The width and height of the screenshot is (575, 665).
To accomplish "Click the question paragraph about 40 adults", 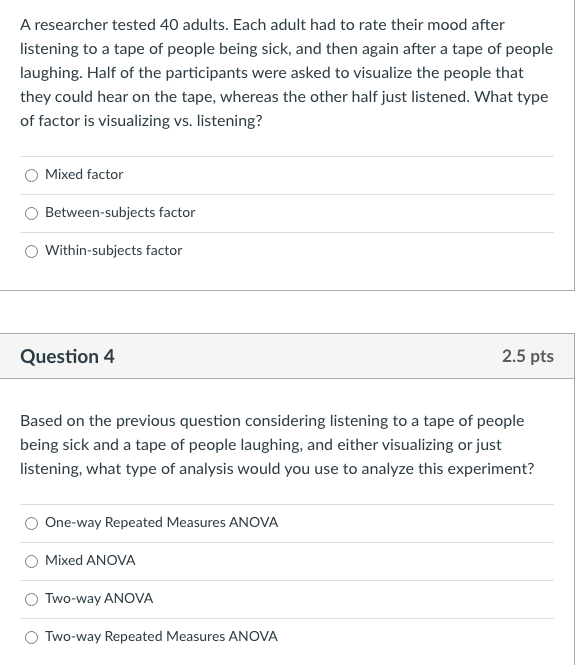I will point(287,73).
